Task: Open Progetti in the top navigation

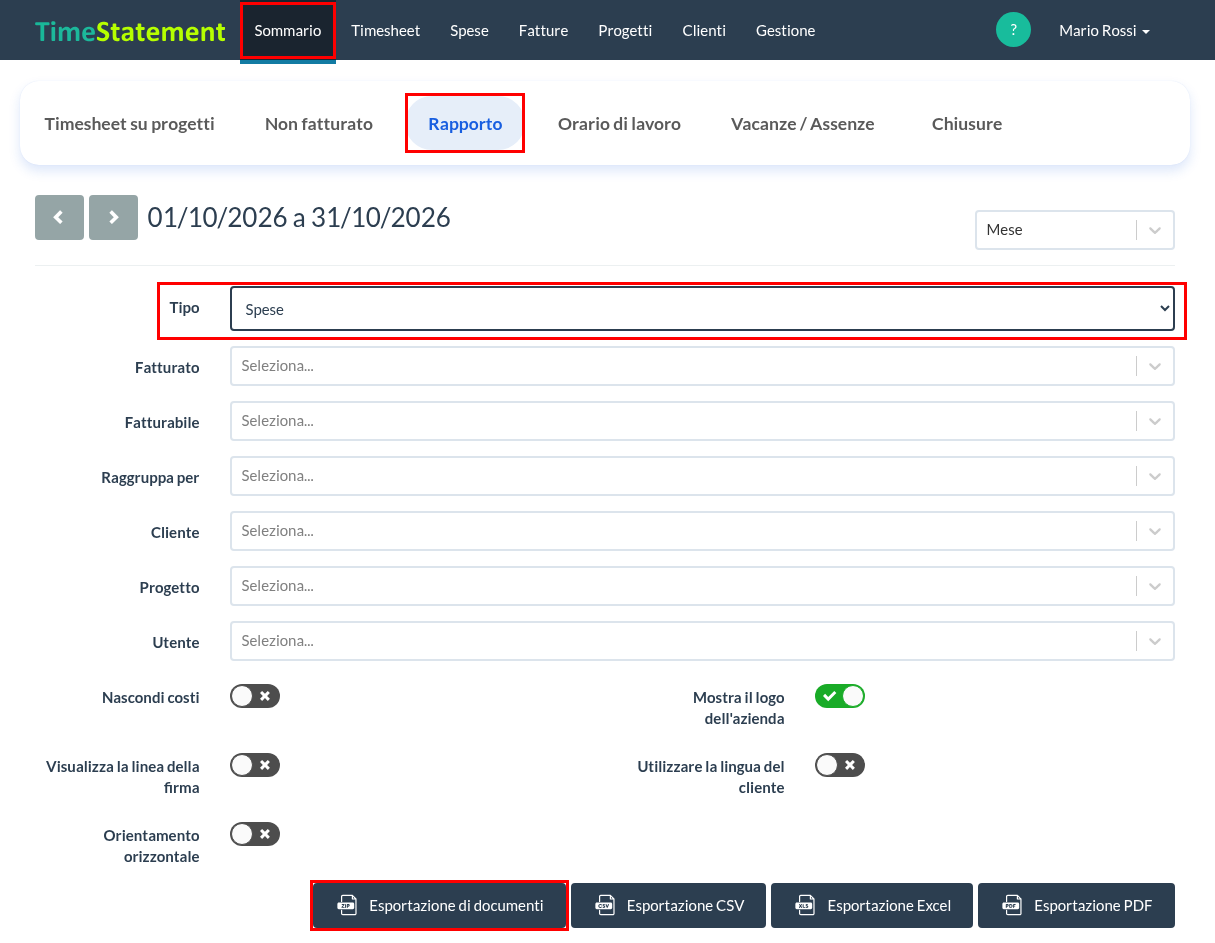Action: click(626, 31)
